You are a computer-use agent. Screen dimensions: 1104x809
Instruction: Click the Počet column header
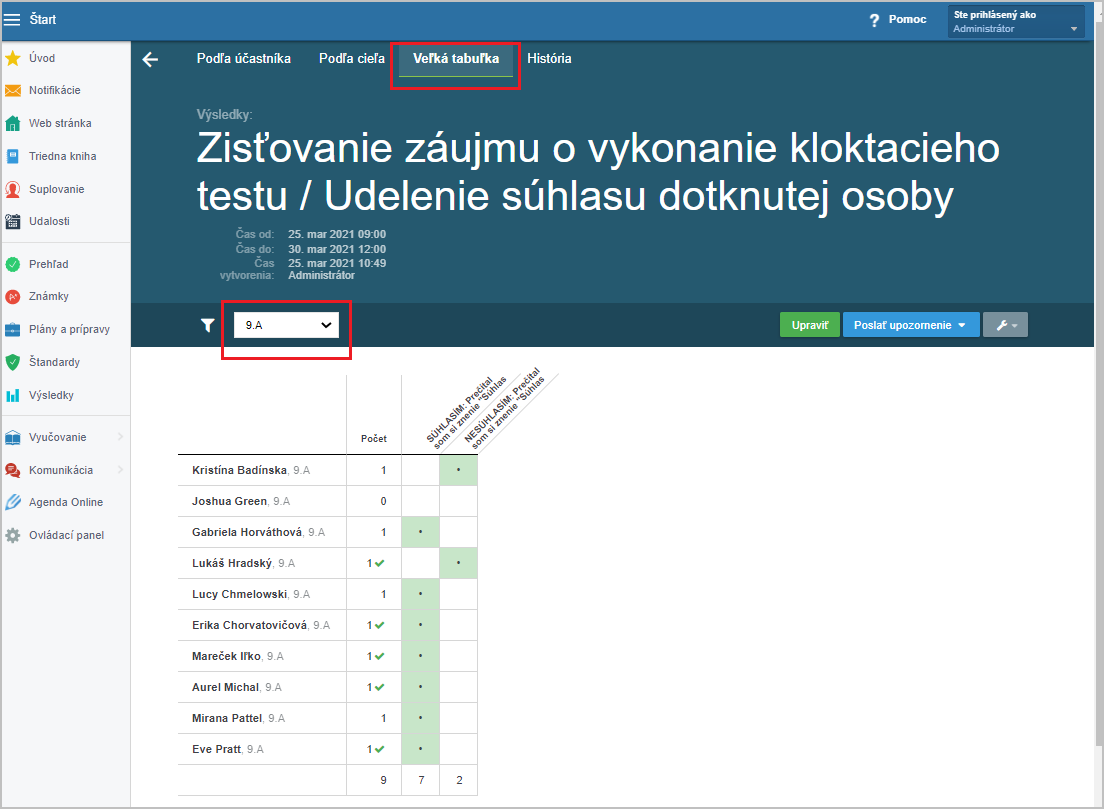click(374, 439)
